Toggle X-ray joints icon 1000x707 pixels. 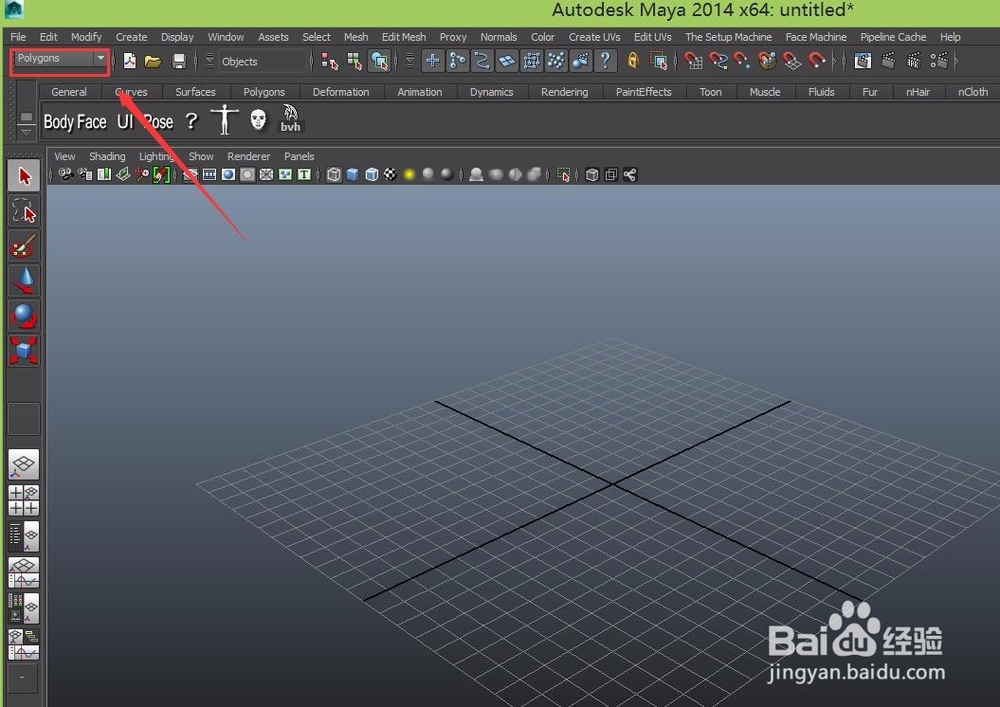point(630,175)
